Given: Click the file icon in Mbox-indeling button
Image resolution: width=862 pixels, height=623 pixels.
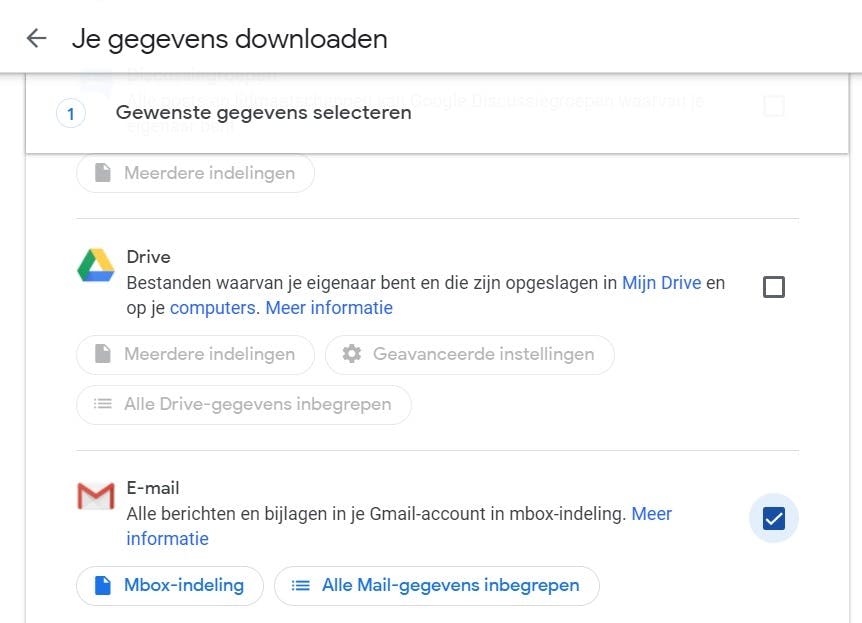Looking at the screenshot, I should (x=102, y=585).
